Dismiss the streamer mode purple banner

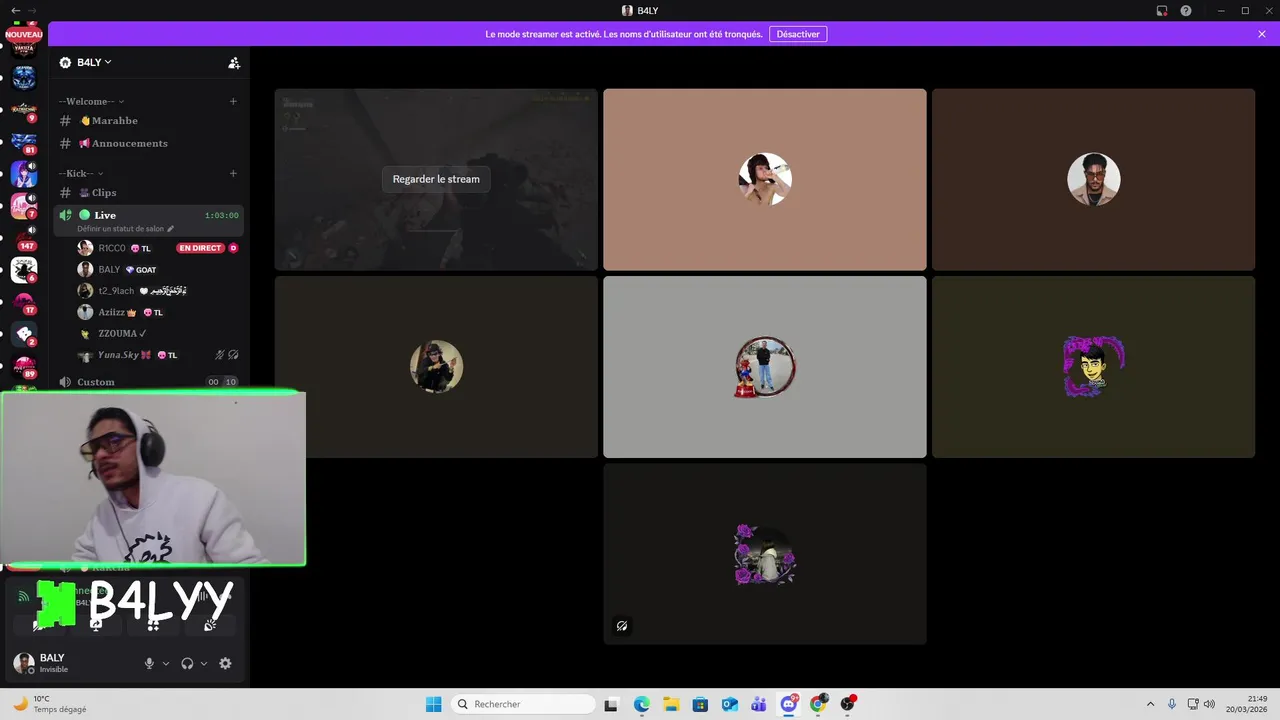click(x=1262, y=34)
